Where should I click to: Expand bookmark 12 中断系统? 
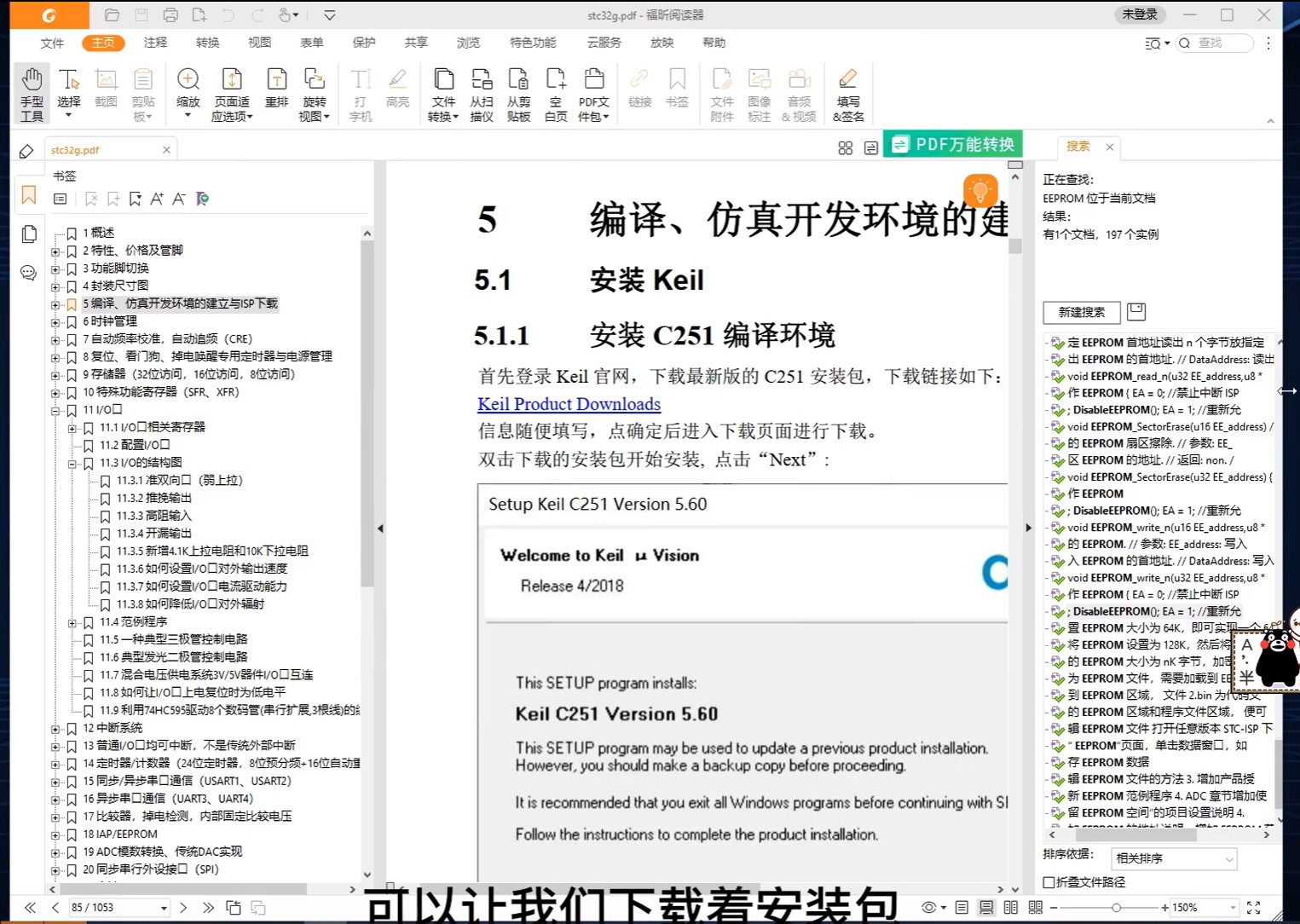coord(55,729)
